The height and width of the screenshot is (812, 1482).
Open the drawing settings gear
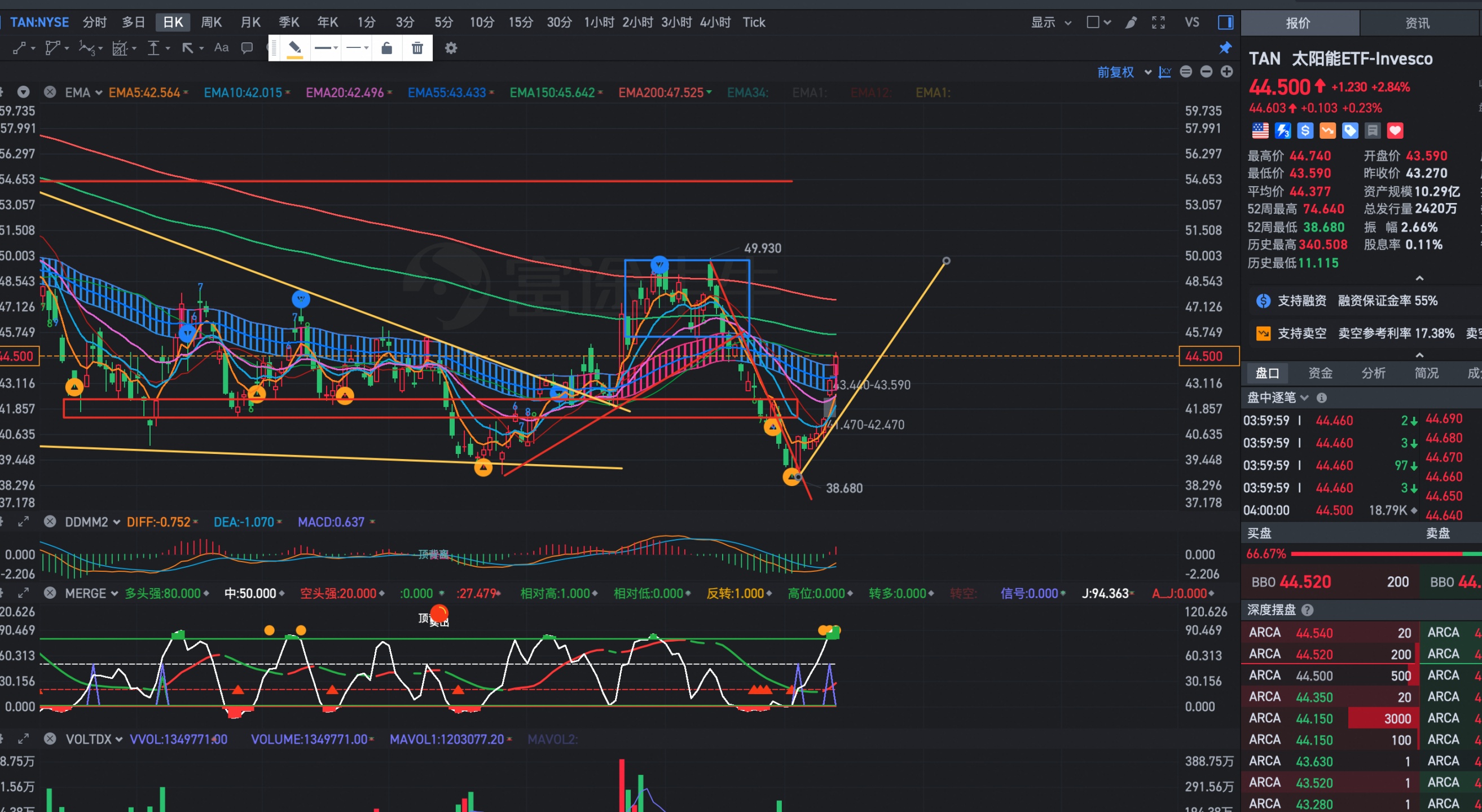point(451,48)
